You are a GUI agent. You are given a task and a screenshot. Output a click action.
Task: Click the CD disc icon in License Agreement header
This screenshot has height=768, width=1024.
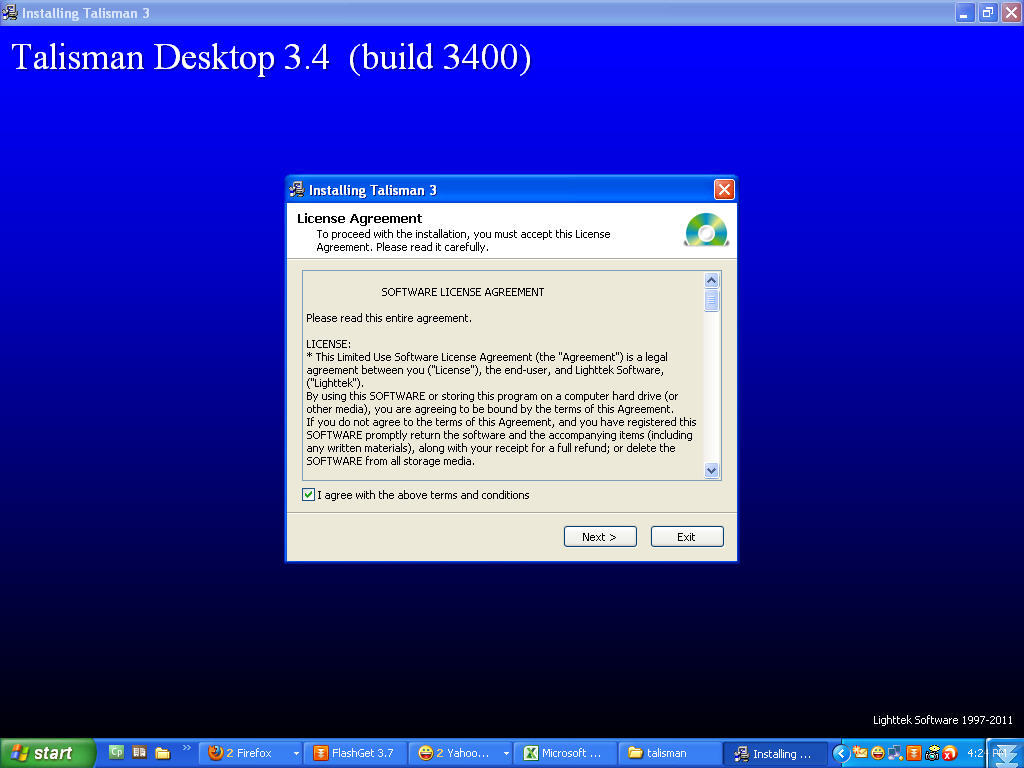click(707, 231)
